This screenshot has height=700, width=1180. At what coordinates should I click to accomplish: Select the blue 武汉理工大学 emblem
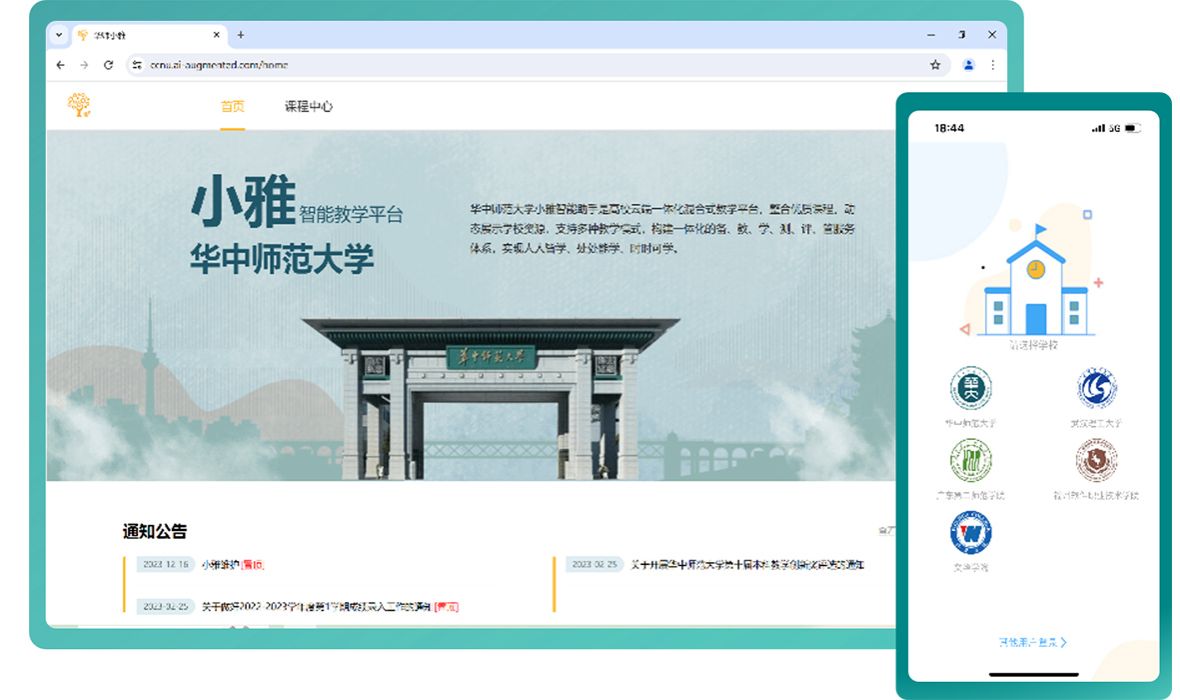point(1096,388)
